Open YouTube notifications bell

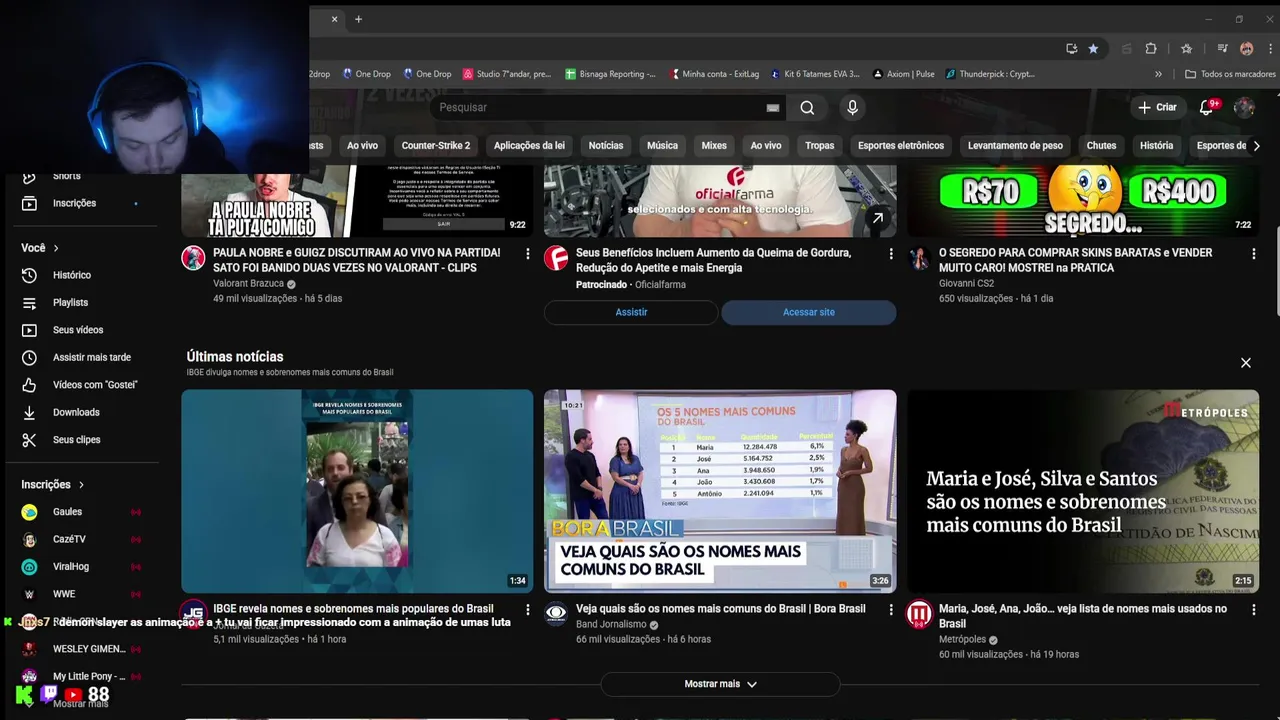1207,107
